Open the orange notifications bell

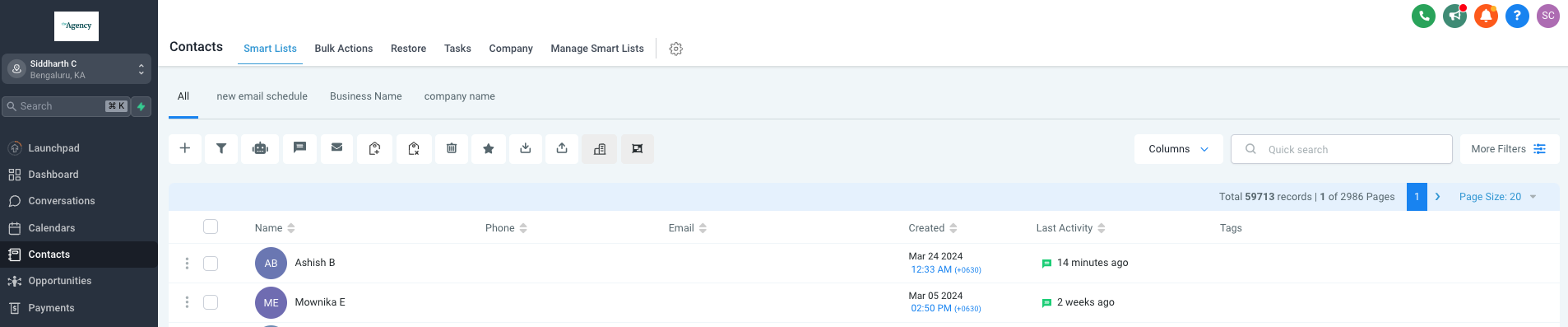pyautogui.click(x=1486, y=16)
